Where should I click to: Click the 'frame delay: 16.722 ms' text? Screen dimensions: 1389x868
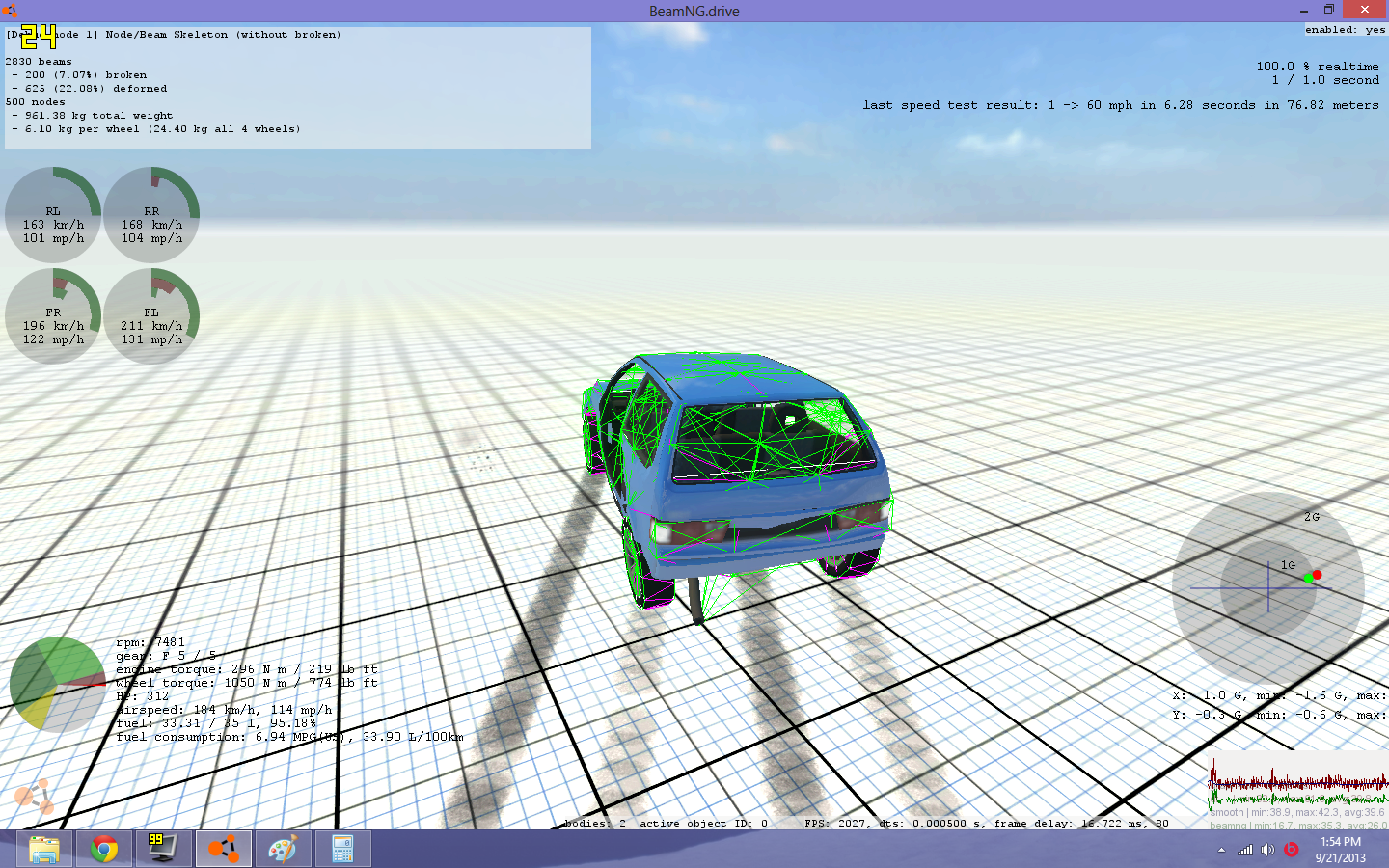point(1071,824)
